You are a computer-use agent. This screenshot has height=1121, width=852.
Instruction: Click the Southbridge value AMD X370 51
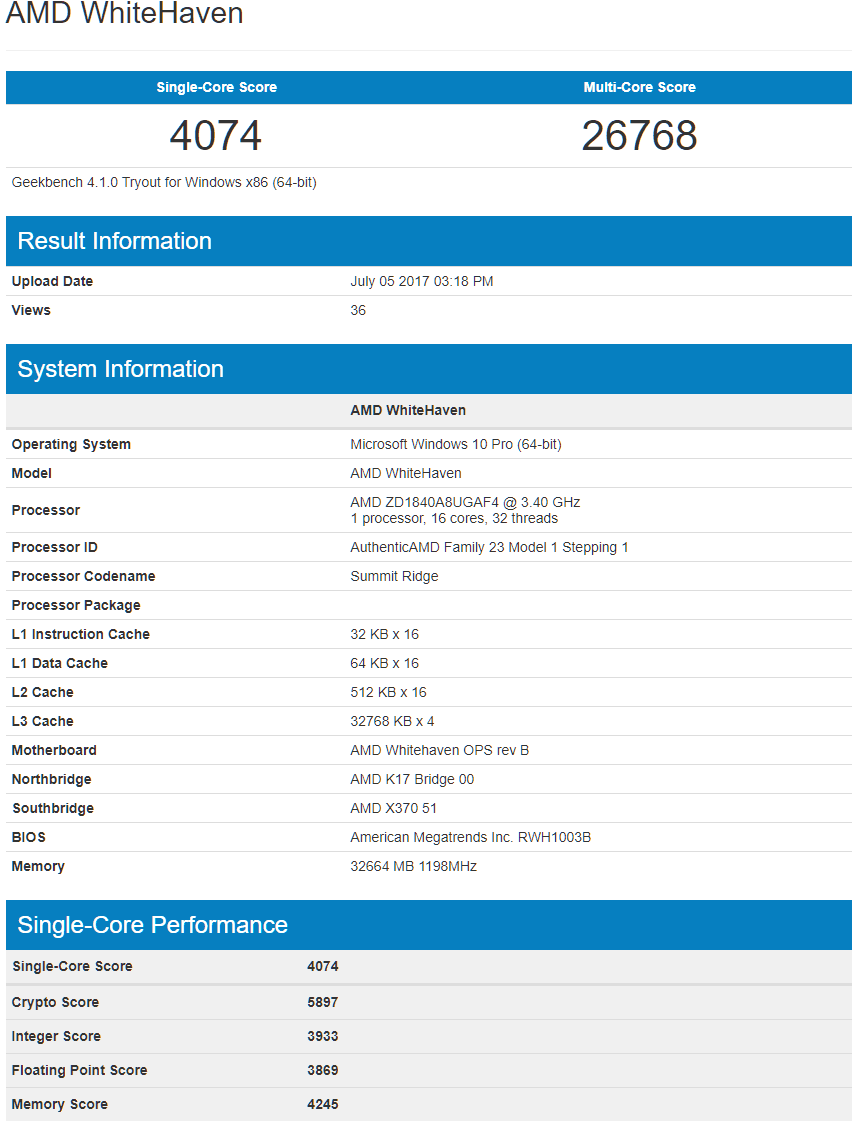393,808
